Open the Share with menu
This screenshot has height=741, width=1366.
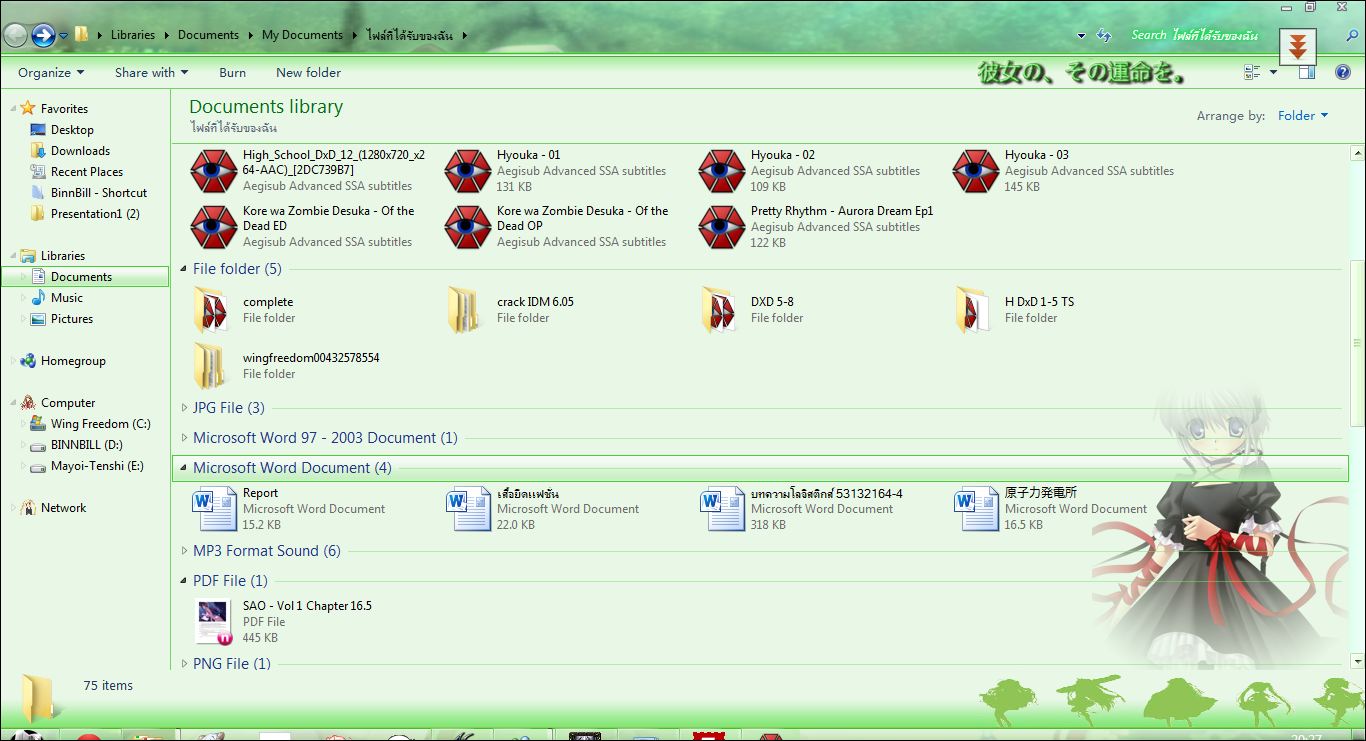[152, 72]
